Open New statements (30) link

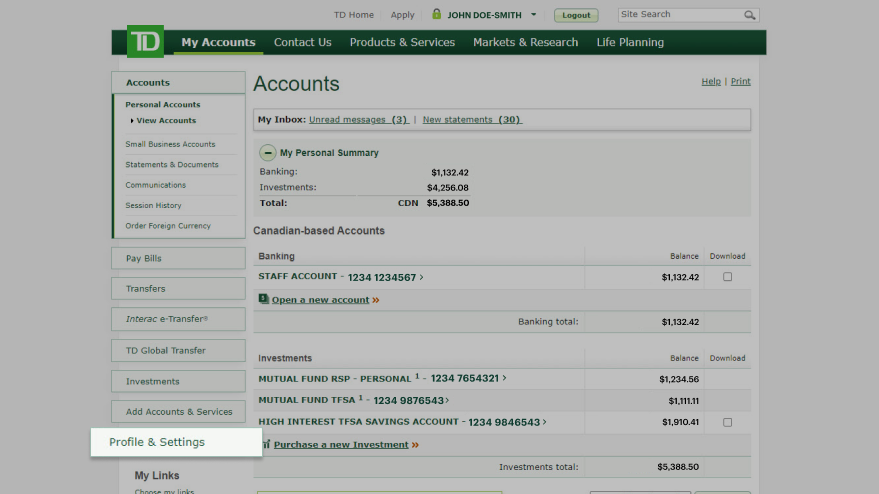(x=472, y=119)
